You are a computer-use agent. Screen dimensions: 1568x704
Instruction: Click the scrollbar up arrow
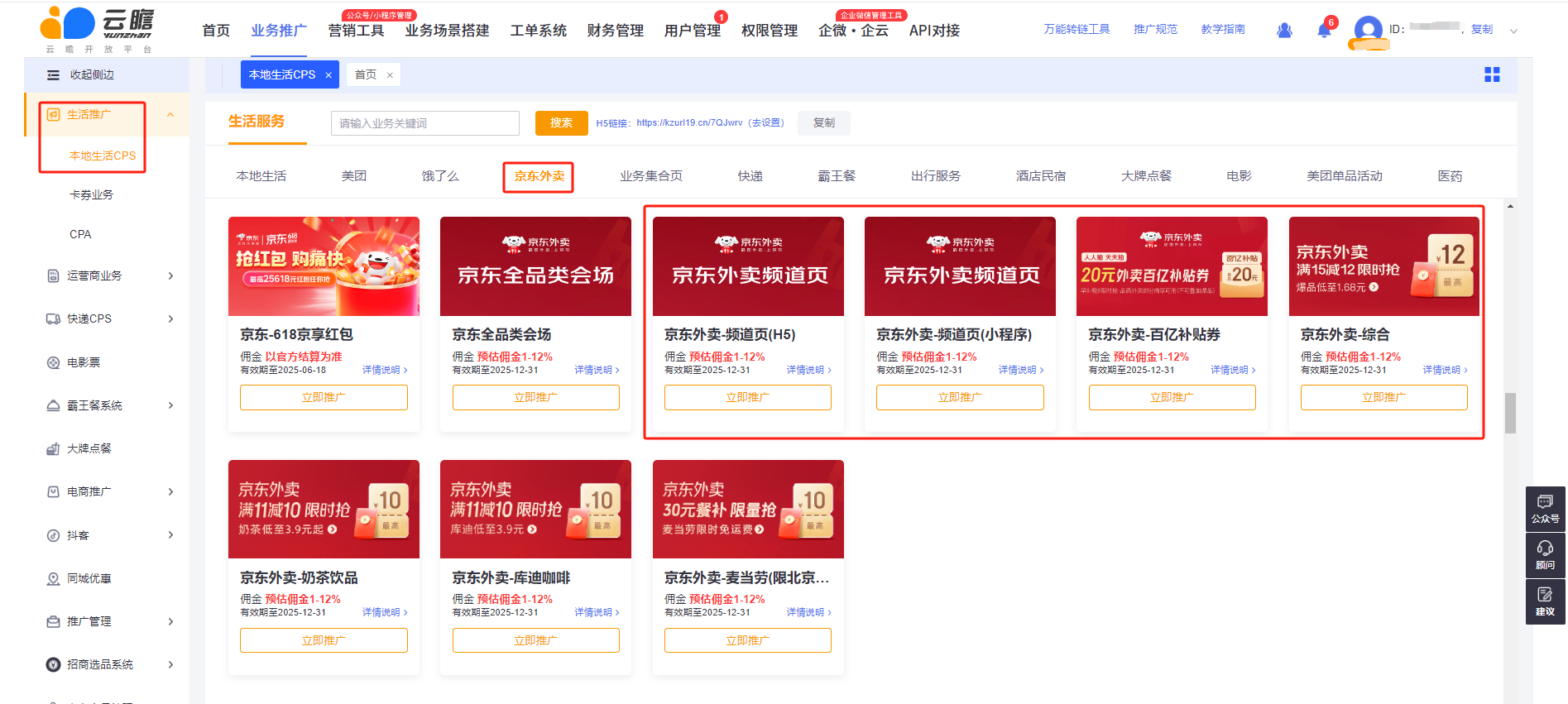1510,206
